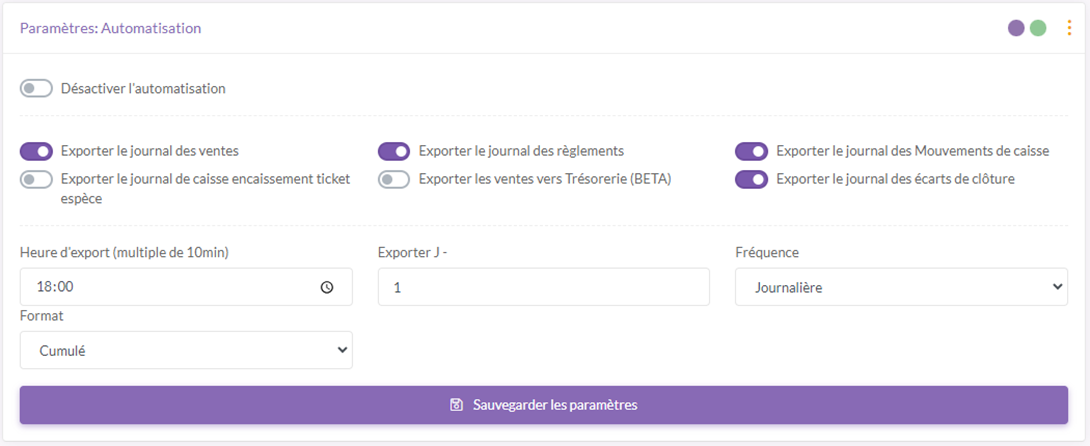Screen dimensions: 1090x446
Task: Focus the Exporter J - input field
Action: coord(543,287)
